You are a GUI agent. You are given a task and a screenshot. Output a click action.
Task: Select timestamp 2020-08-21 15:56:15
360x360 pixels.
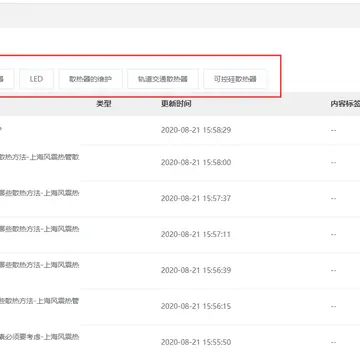click(196, 306)
